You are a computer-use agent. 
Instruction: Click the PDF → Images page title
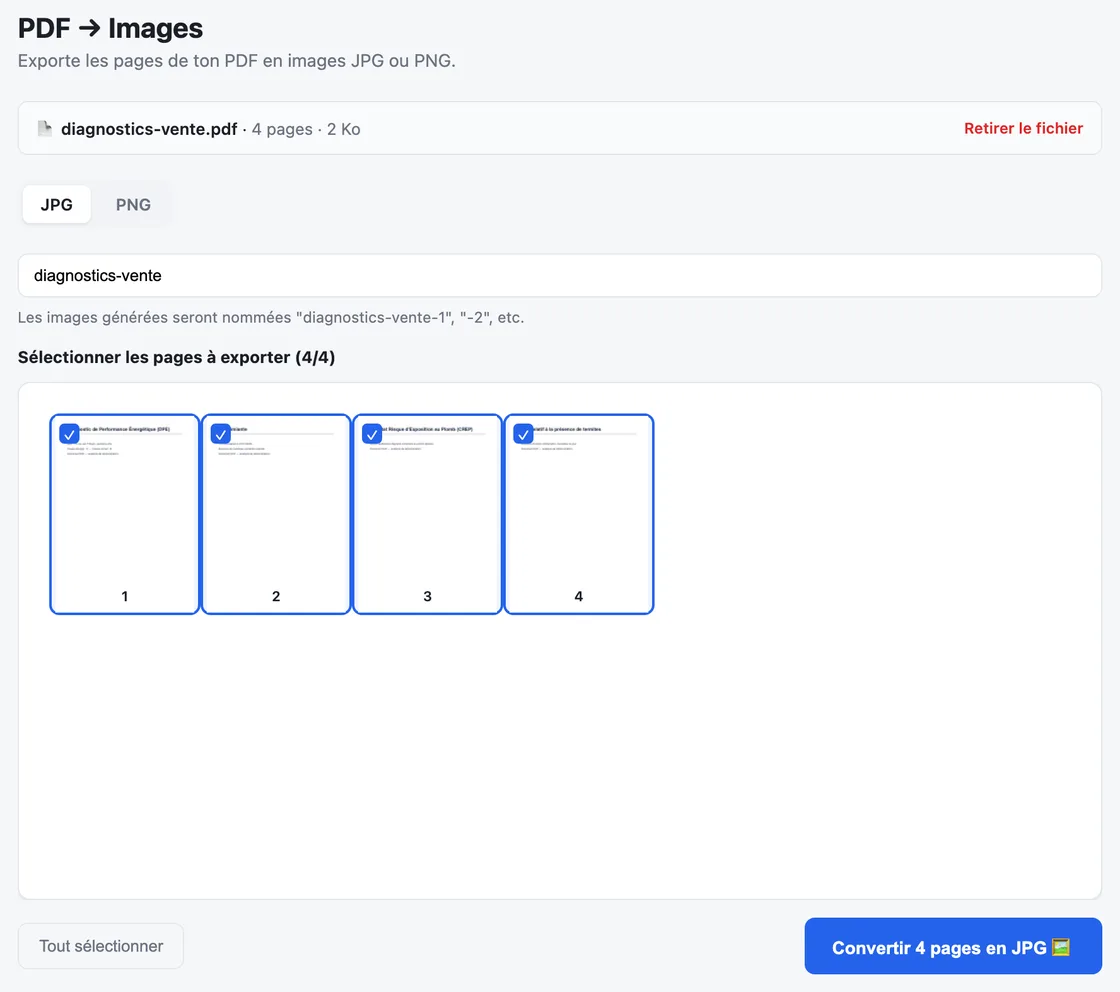point(110,29)
